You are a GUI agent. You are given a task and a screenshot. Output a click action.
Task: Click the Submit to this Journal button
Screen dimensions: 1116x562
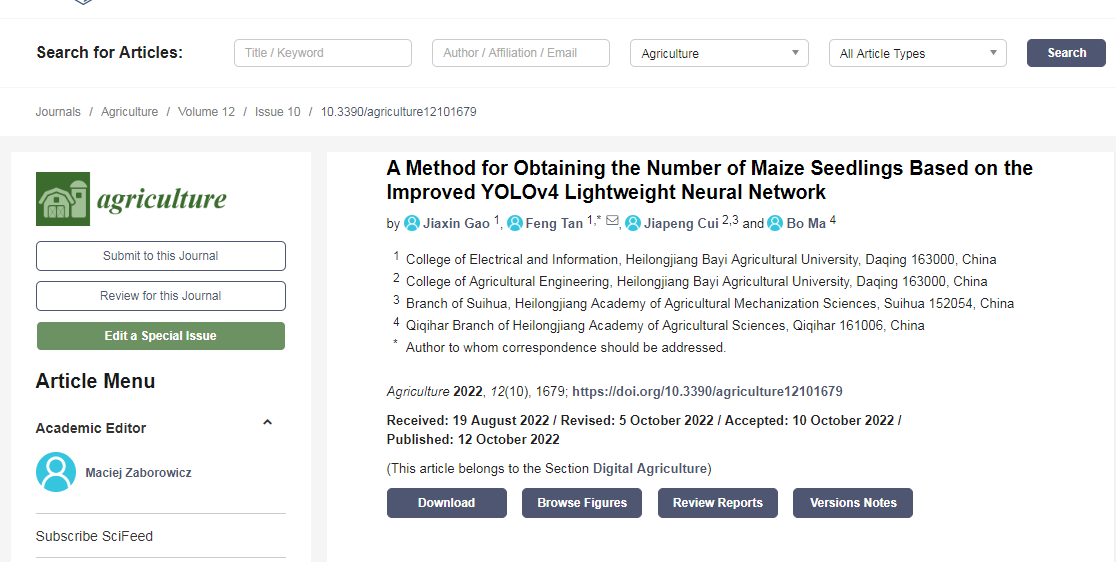pos(160,256)
